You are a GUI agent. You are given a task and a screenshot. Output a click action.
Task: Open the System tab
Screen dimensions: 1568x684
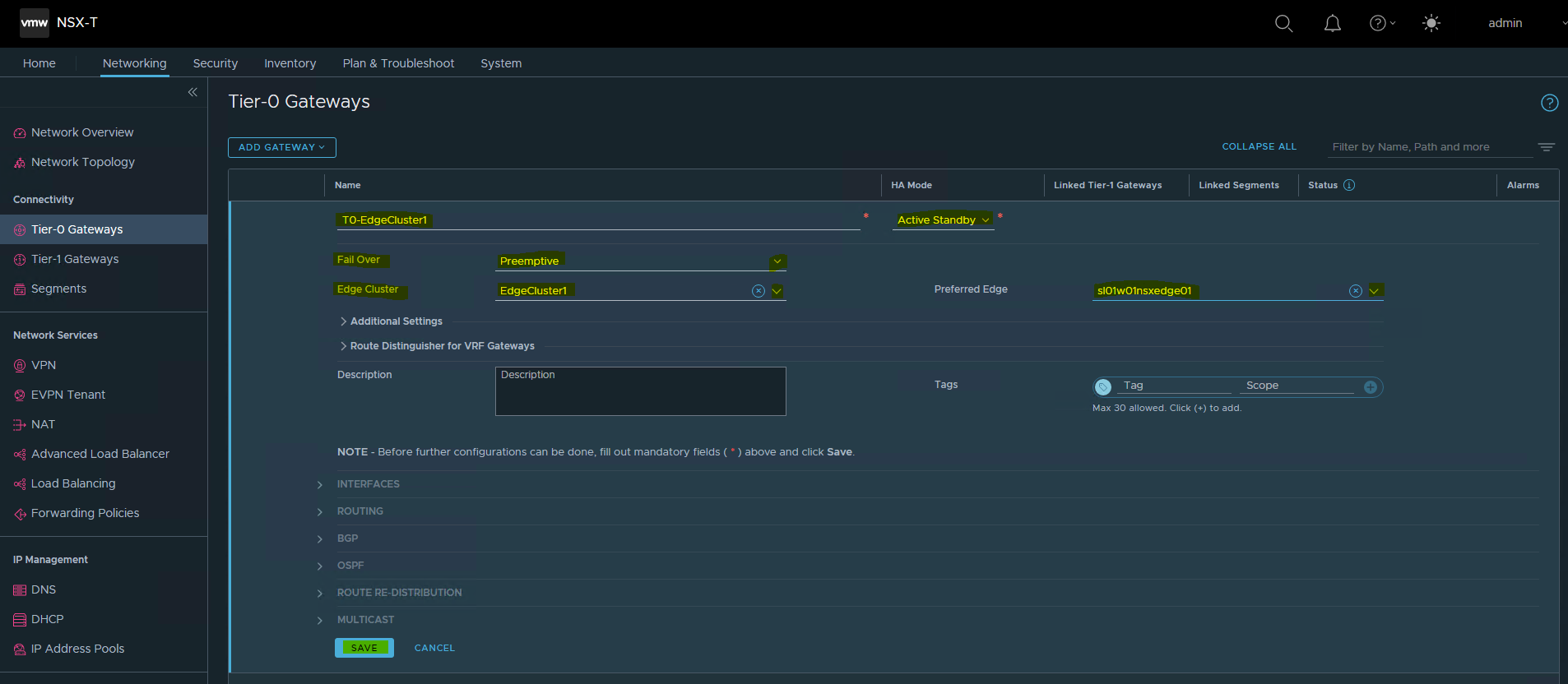501,63
